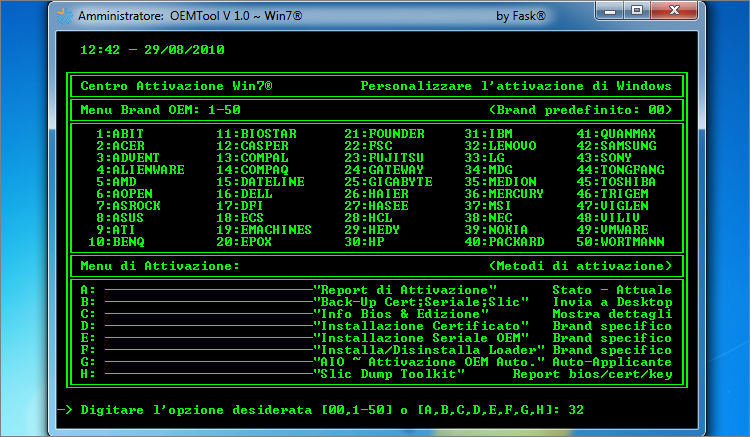The width and height of the screenshot is (750, 437).
Task: Open option H "Slic Dump Toolkit"
Action: tap(390, 374)
